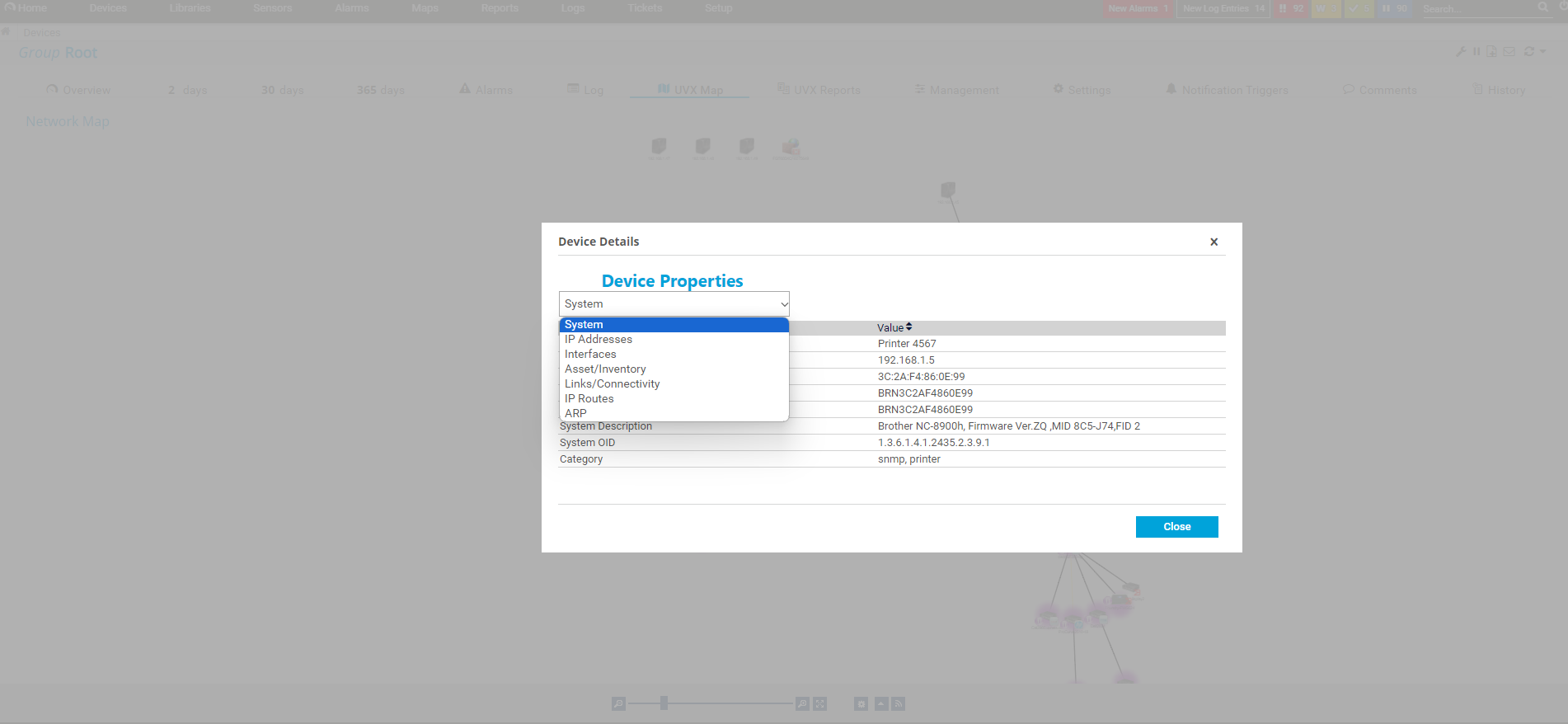Click the Value column header
The image size is (1568, 724).
(890, 327)
